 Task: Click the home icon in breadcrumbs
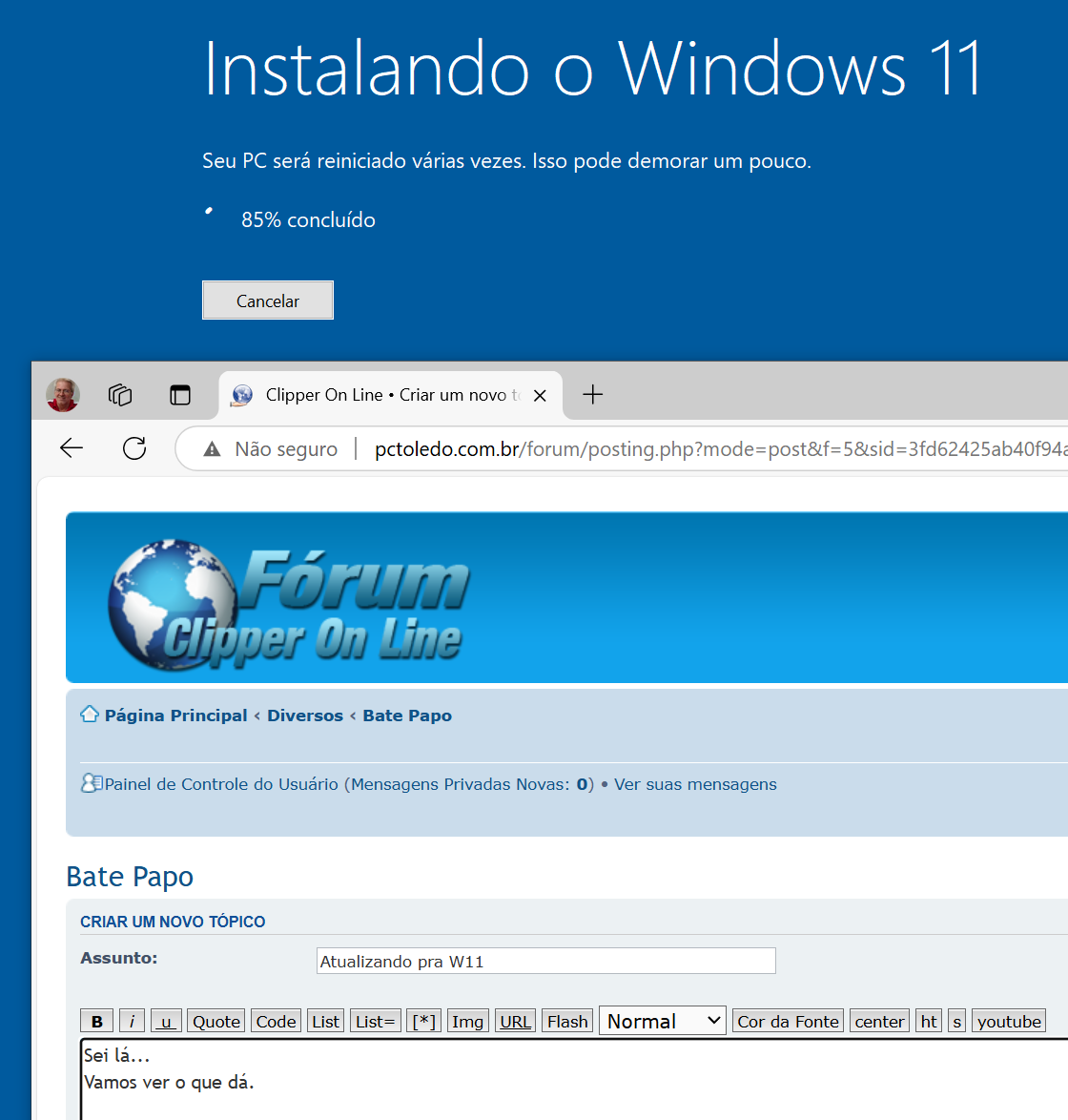click(90, 715)
